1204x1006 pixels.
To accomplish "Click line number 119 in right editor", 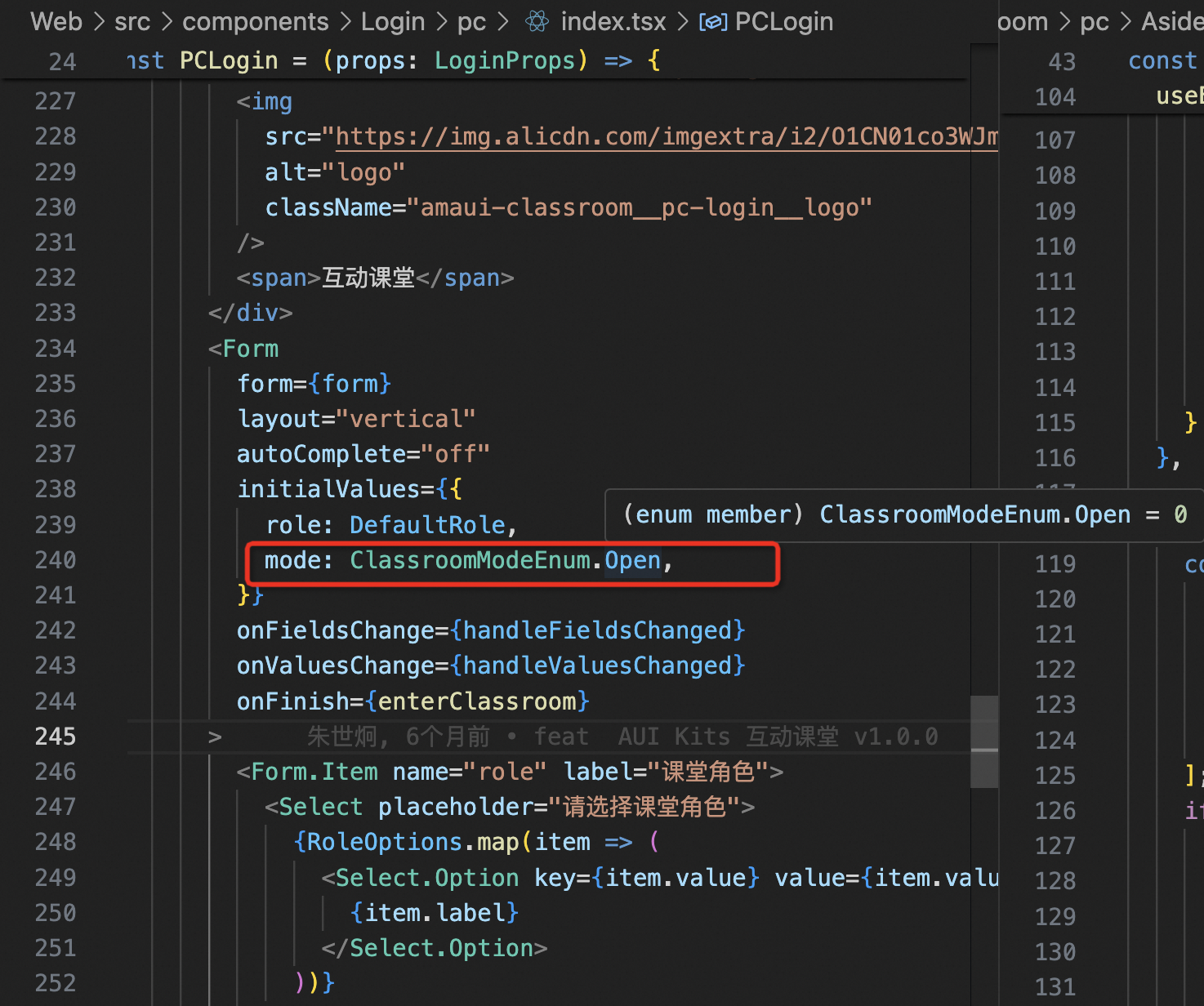I will click(x=1055, y=564).
